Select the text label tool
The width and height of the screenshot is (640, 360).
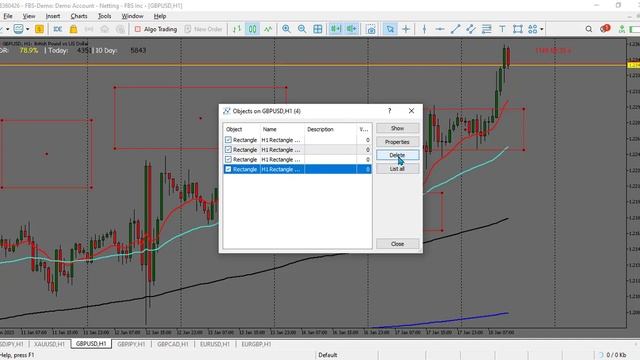tap(502, 29)
